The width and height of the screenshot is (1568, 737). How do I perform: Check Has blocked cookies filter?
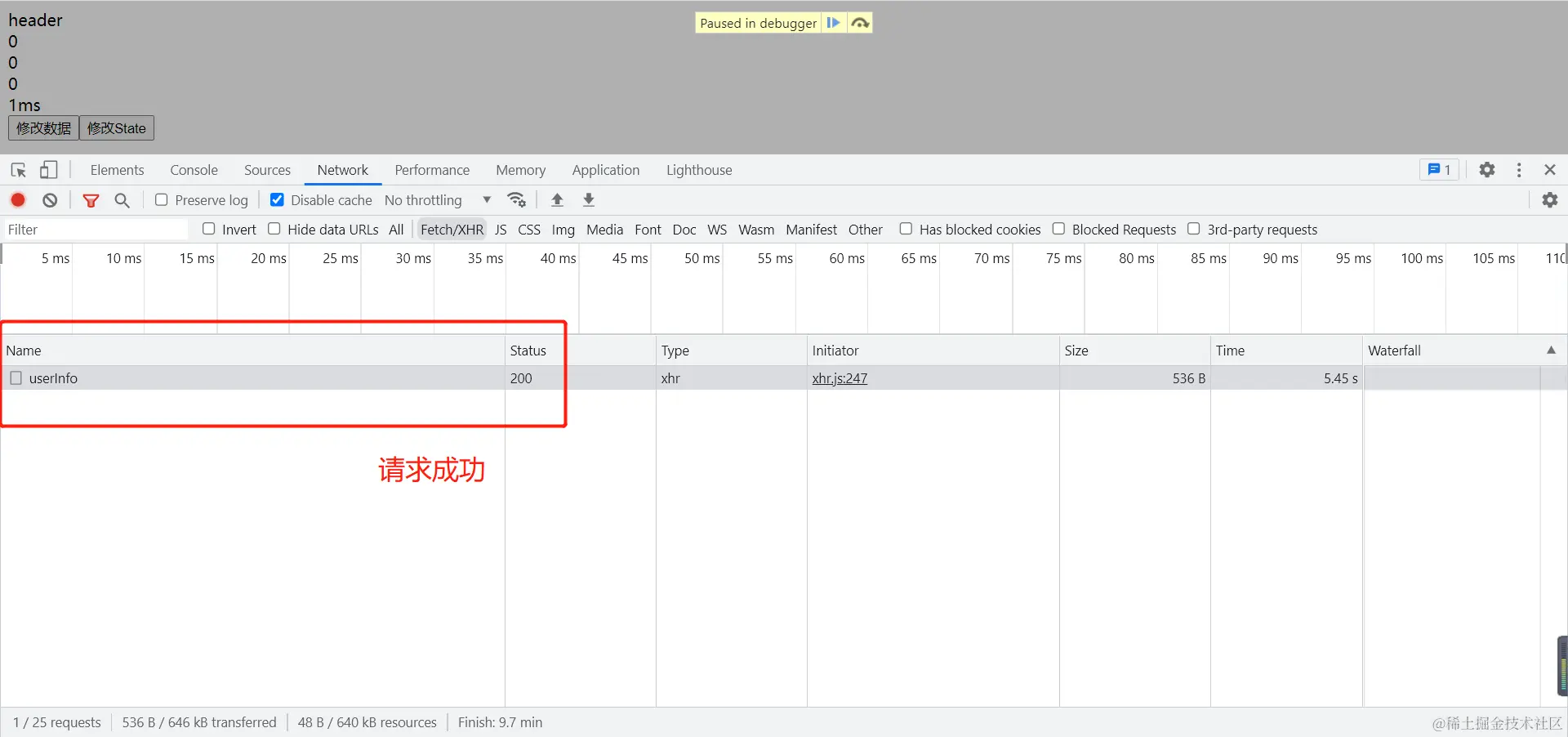click(x=906, y=230)
